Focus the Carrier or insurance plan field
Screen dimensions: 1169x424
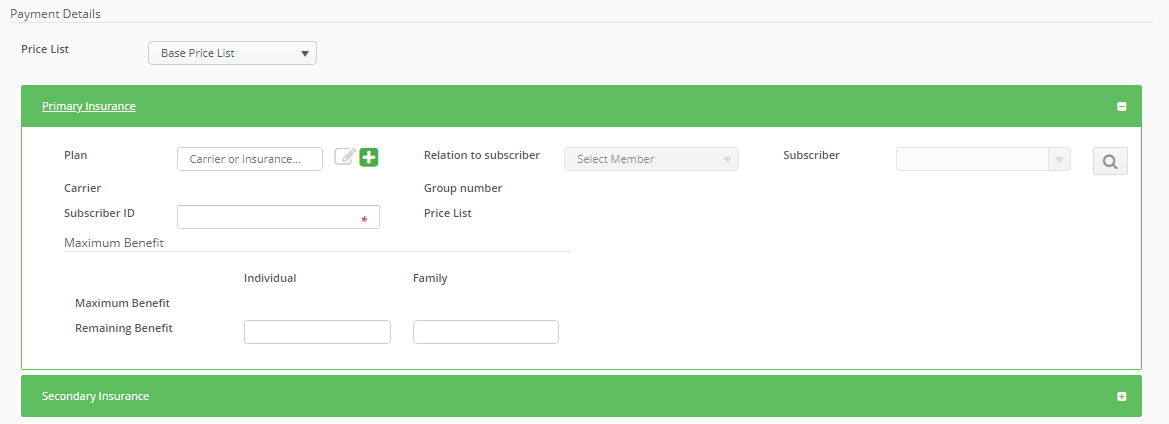point(249,159)
